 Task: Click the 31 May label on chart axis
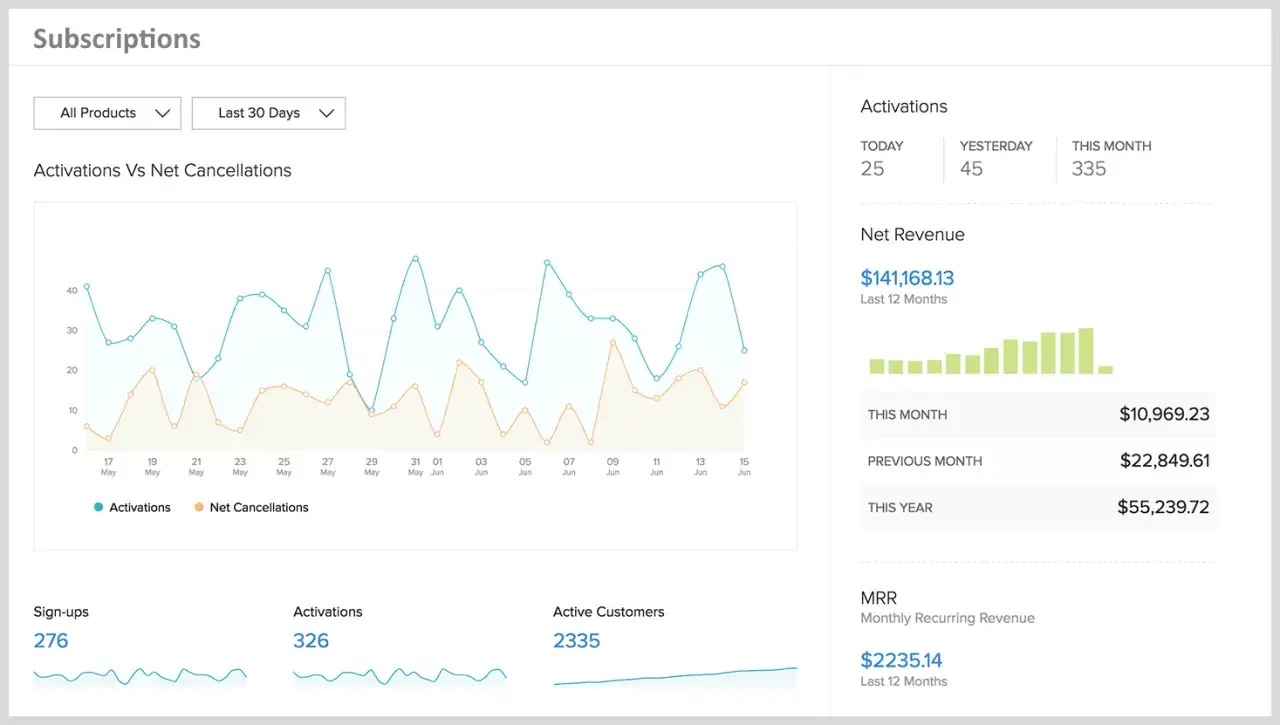[415, 466]
